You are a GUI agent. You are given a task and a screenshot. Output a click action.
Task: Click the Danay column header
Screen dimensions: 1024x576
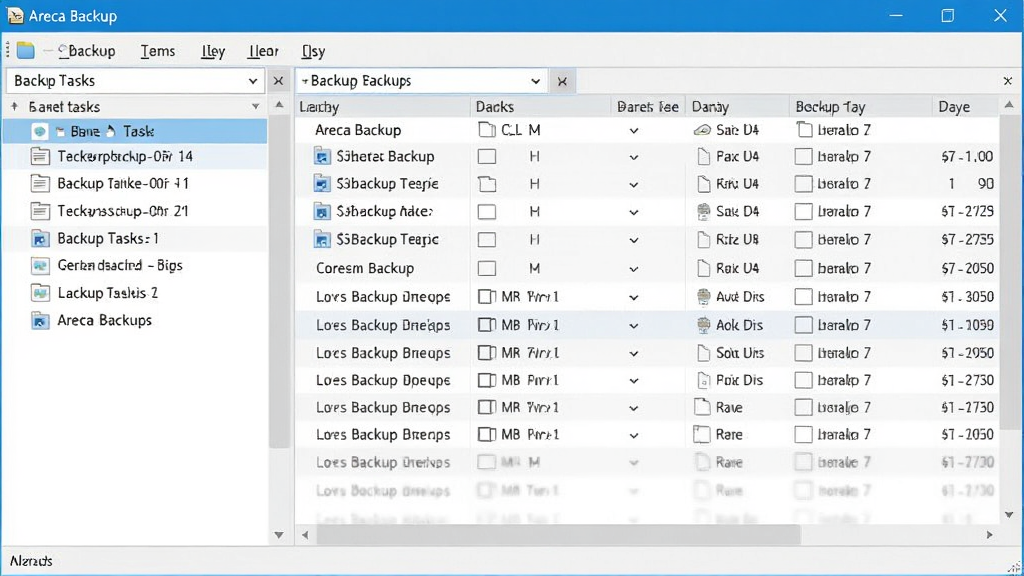pyautogui.click(x=737, y=106)
